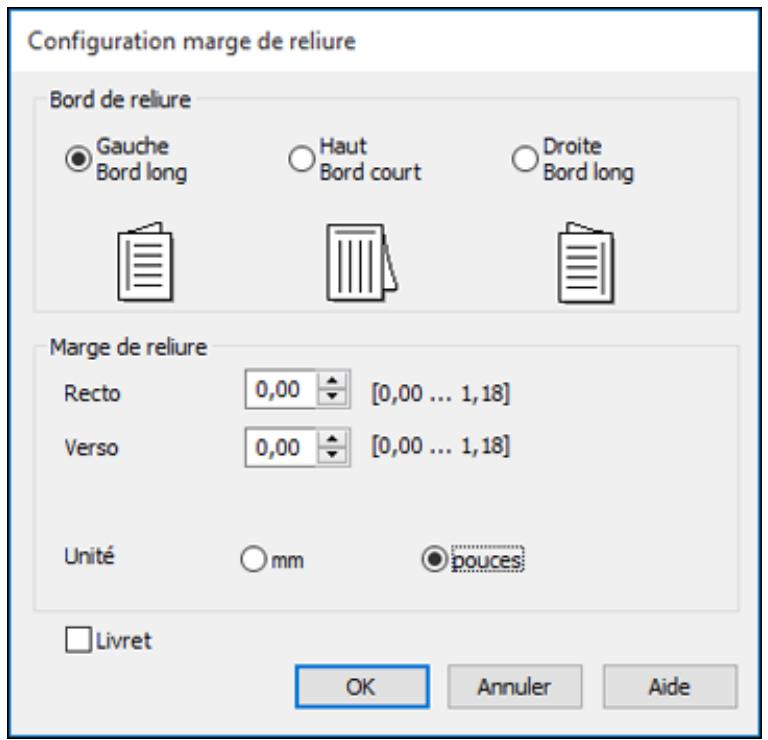The height and width of the screenshot is (740, 768).
Task: Click the Verso margin input field
Action: tap(281, 447)
